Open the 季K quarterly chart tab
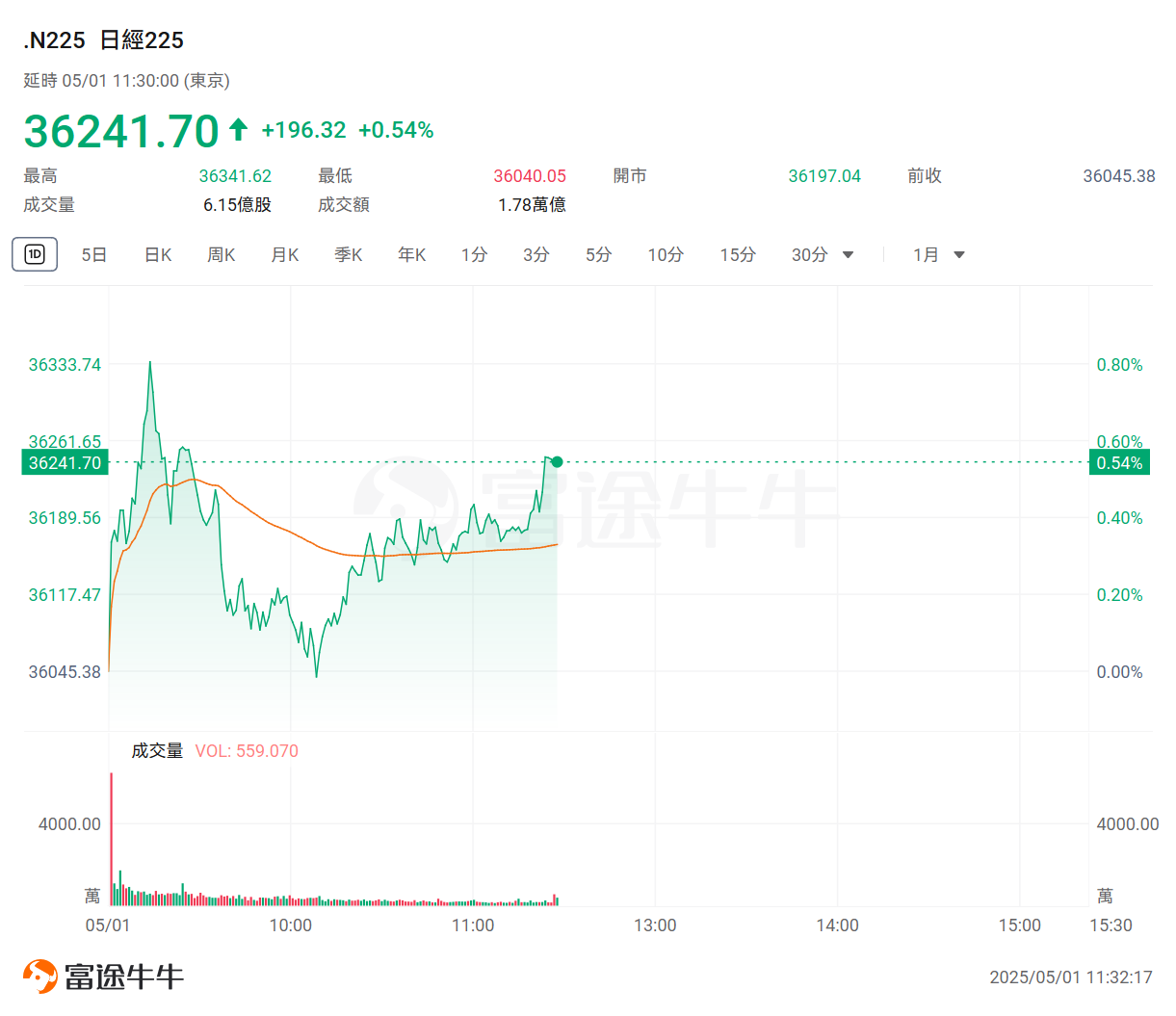Image resolution: width=1176 pixels, height=1016 pixels. pos(349,255)
